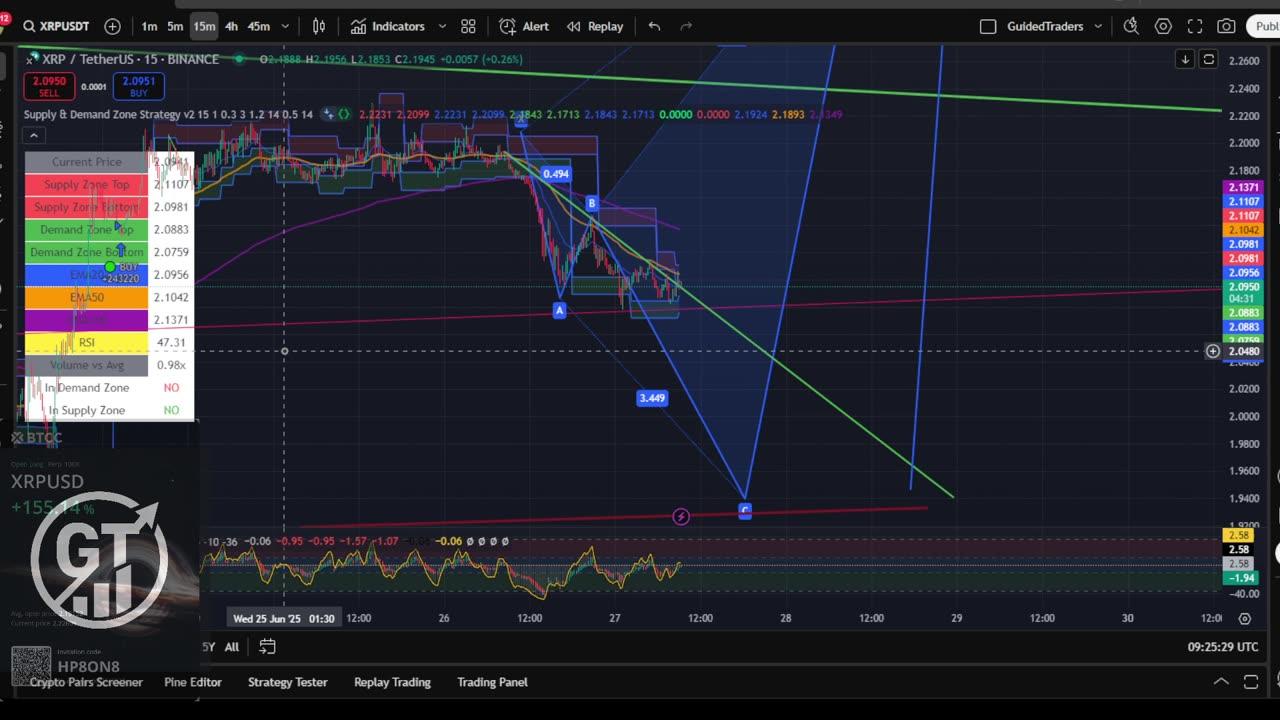Select the 1m timeframe

click(149, 26)
